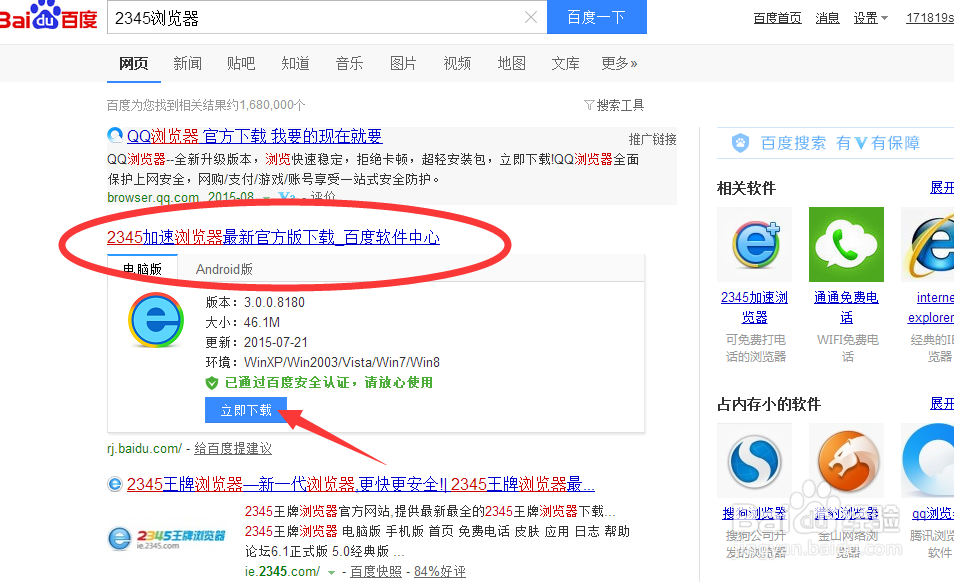
Task: Switch to 文库 tab
Action: (565, 63)
